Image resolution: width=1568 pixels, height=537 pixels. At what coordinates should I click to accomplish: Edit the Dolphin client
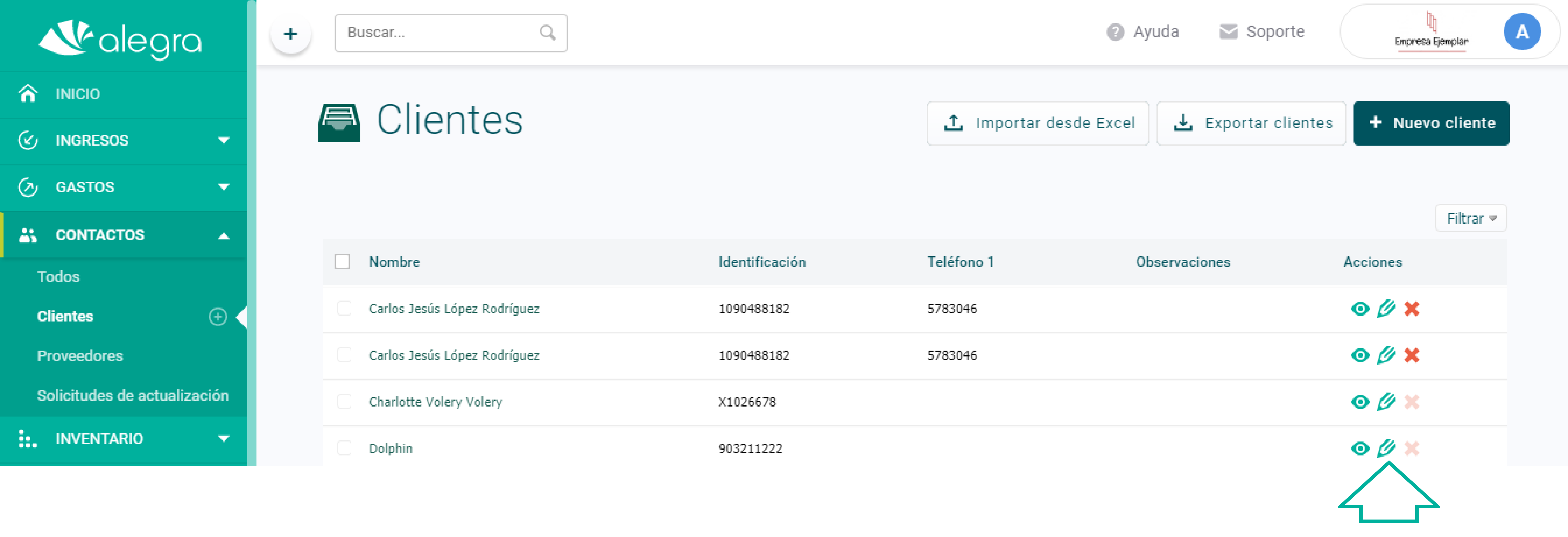click(x=1386, y=449)
